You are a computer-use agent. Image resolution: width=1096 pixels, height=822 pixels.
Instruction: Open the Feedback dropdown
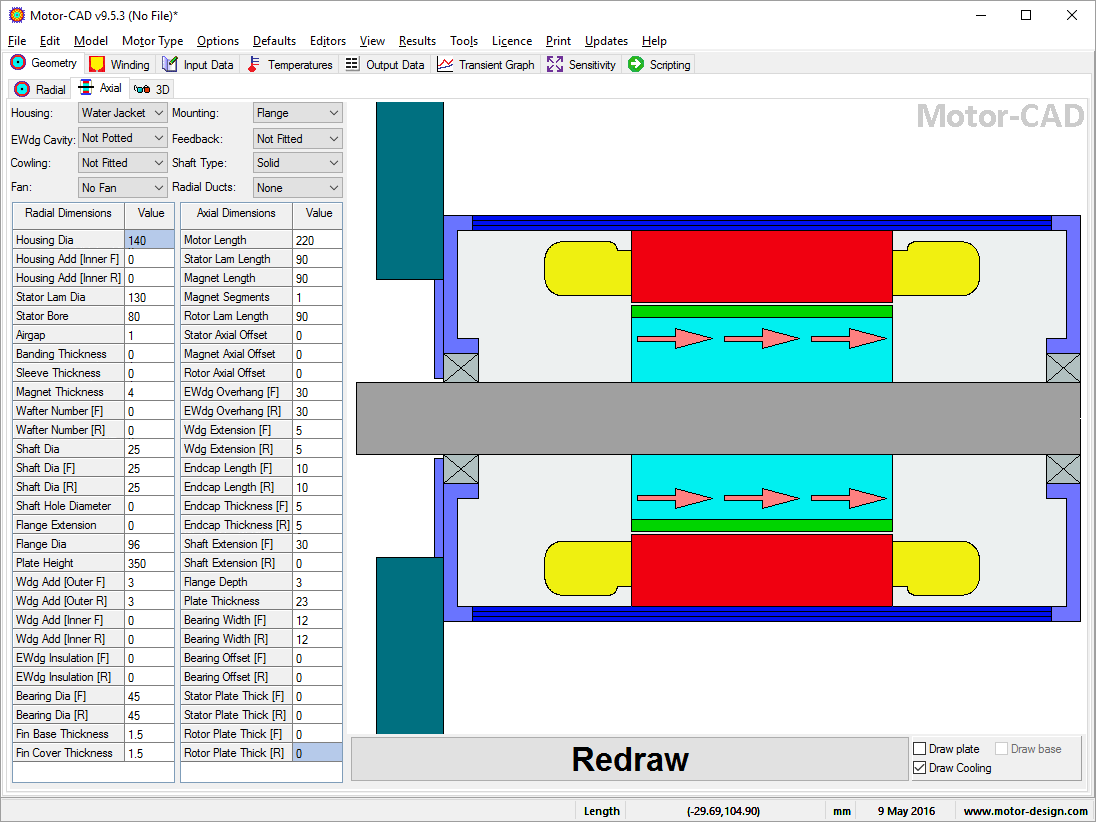298,138
